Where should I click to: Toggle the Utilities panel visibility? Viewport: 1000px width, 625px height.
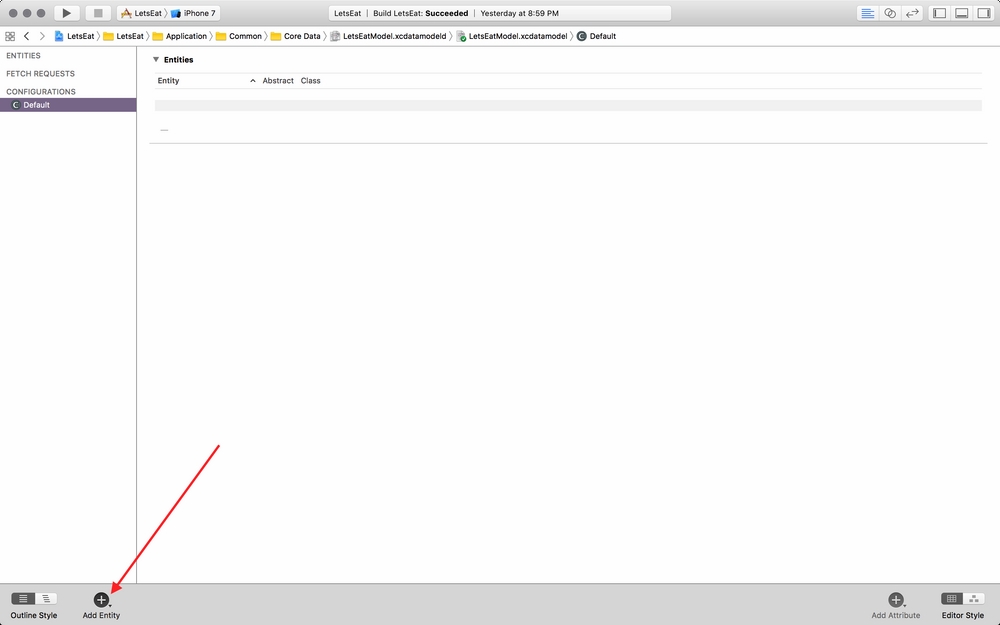point(983,13)
